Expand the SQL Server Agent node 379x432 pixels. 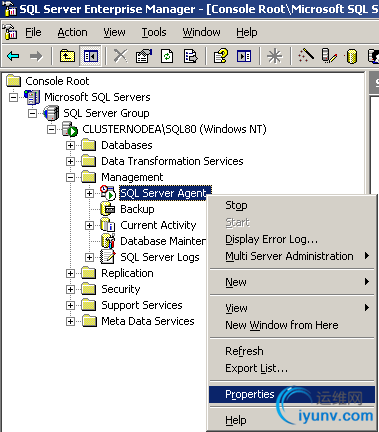click(89, 193)
